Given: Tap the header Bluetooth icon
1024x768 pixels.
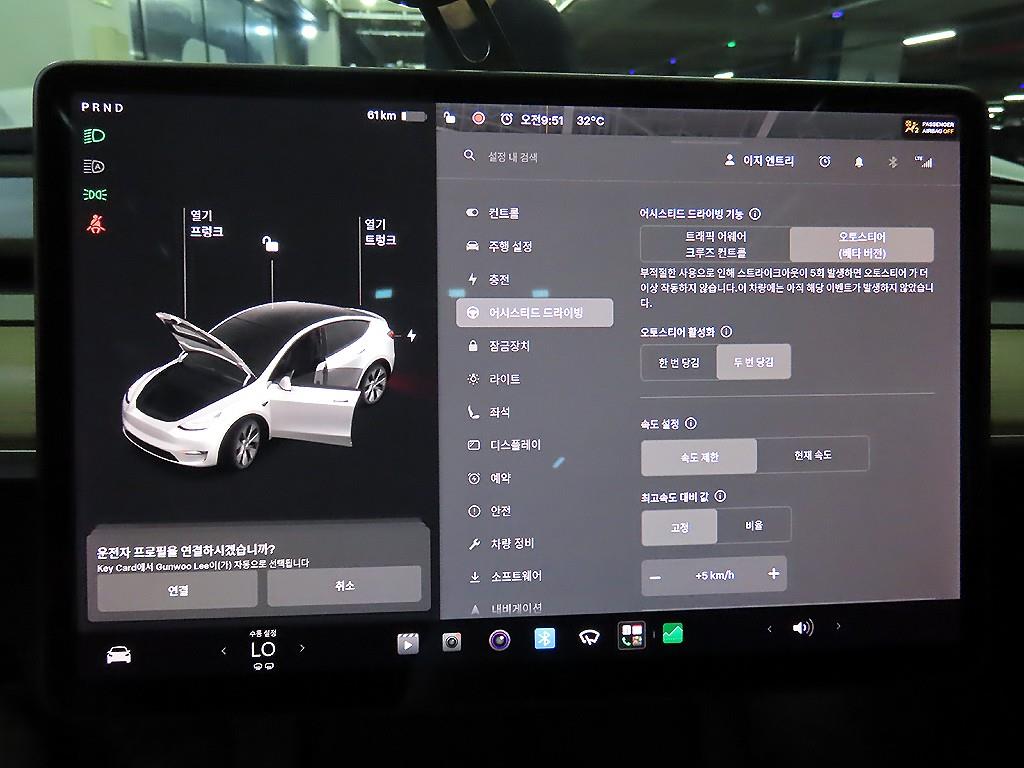Looking at the screenshot, I should point(893,162).
